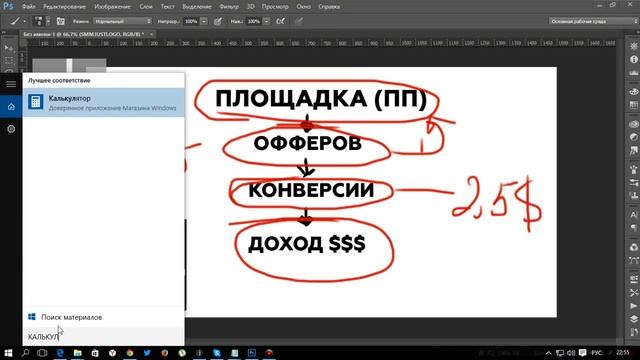Open the Character panel A icon
This screenshot has width=640, height=360.
click(x=633, y=215)
